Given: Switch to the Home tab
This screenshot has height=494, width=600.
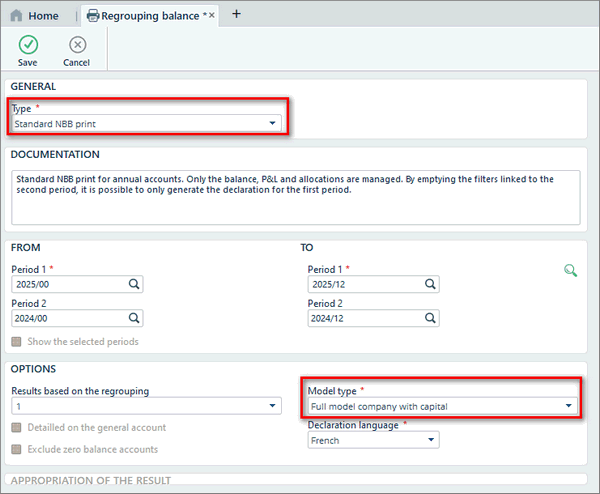Looking at the screenshot, I should coord(35,16).
